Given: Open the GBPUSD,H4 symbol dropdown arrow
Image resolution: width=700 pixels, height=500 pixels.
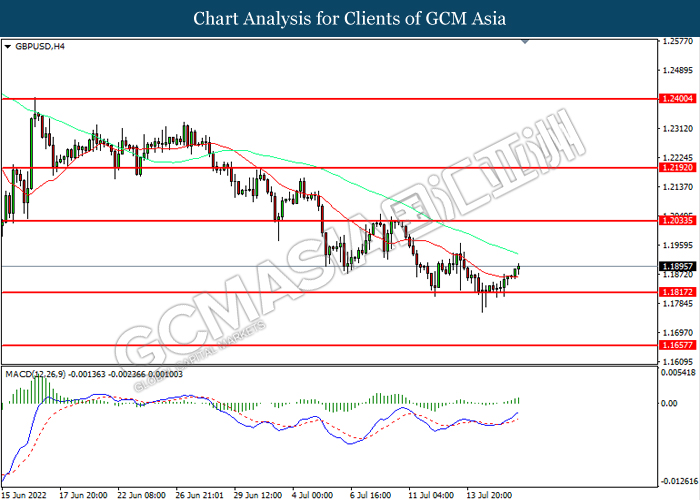Looking at the screenshot, I should pyautogui.click(x=8, y=46).
